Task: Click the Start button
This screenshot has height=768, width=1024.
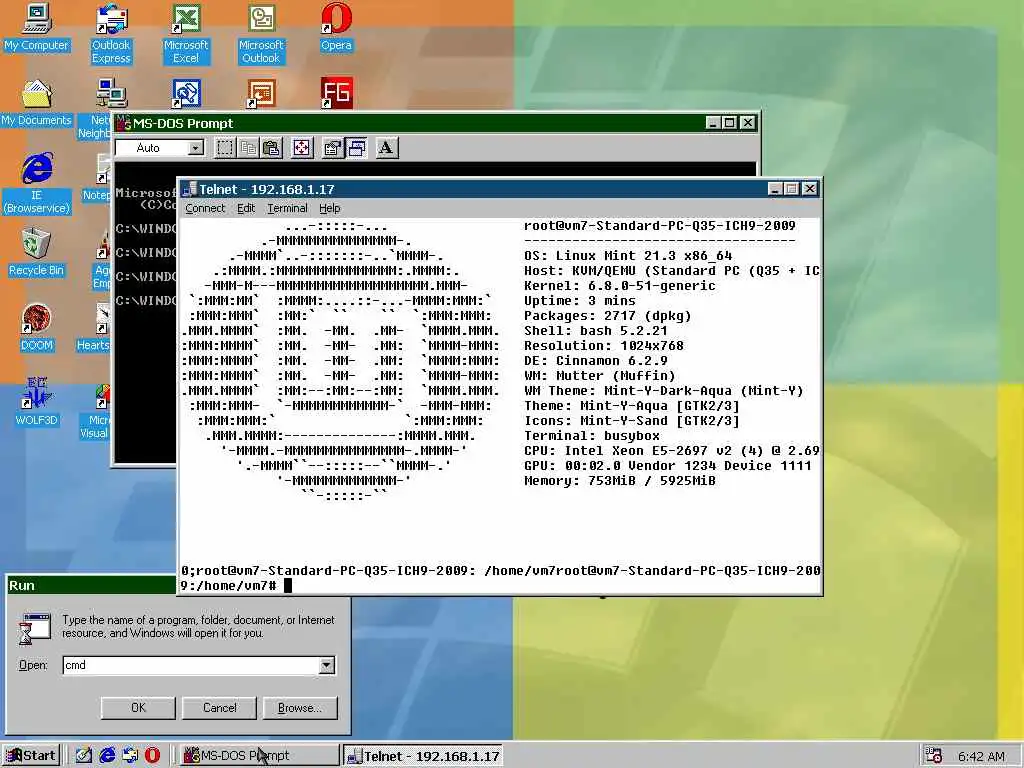Action: [31, 756]
